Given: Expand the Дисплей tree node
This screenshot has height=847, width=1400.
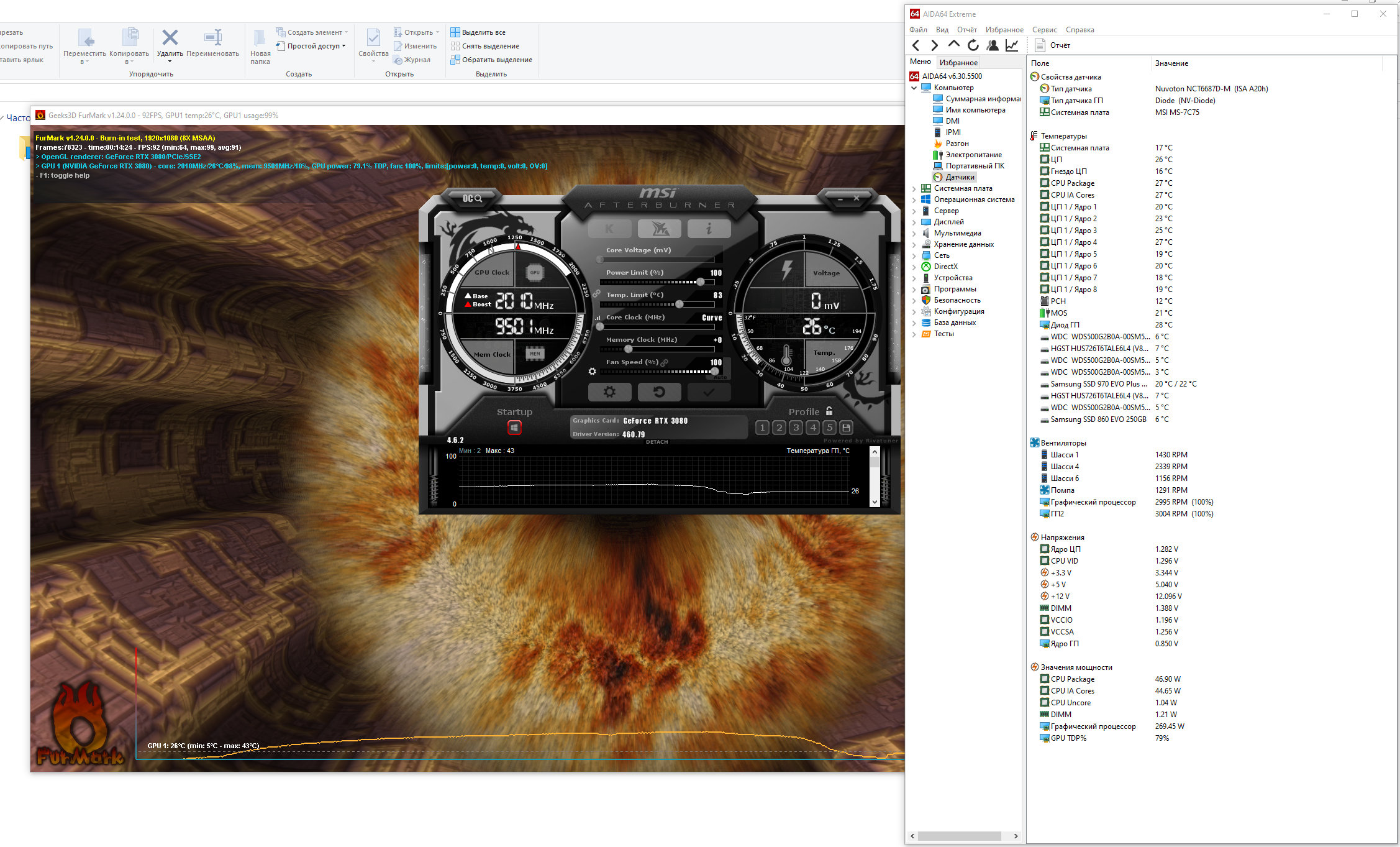Looking at the screenshot, I should click(x=914, y=222).
